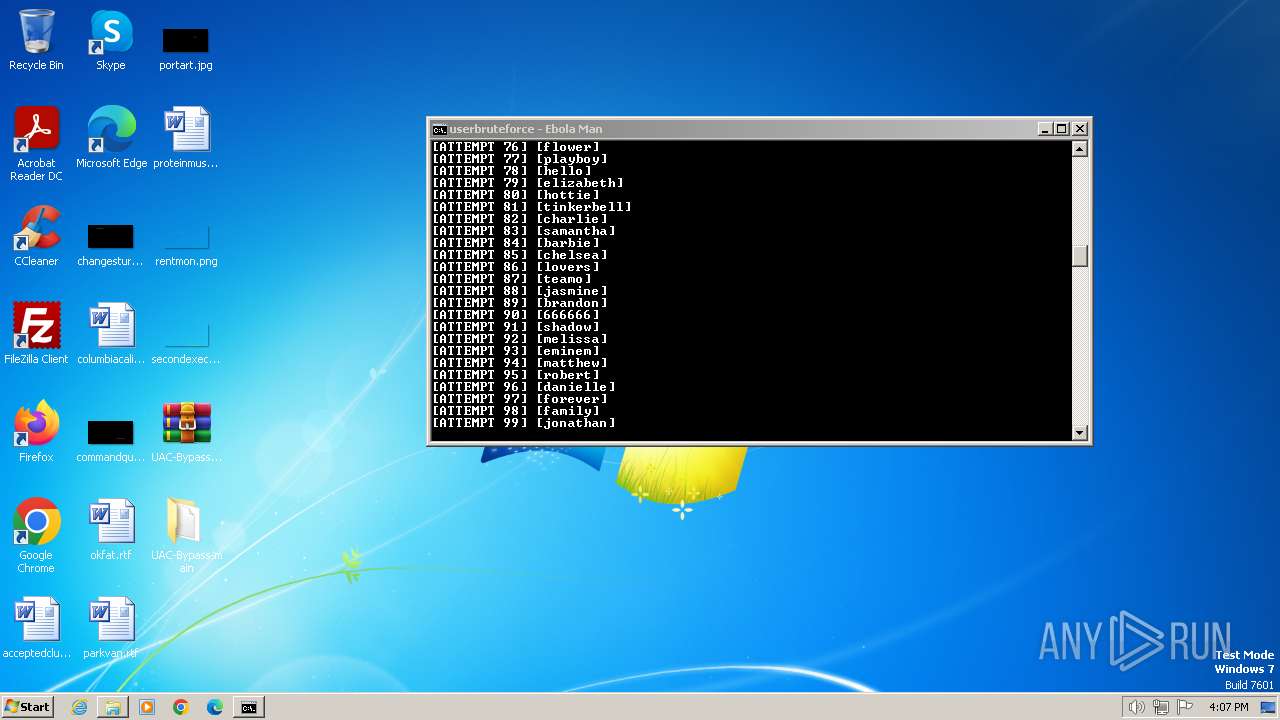Click the [ATTEMPT 83] [samantha] line
Viewport: 1280px width, 720px height.
524,231
